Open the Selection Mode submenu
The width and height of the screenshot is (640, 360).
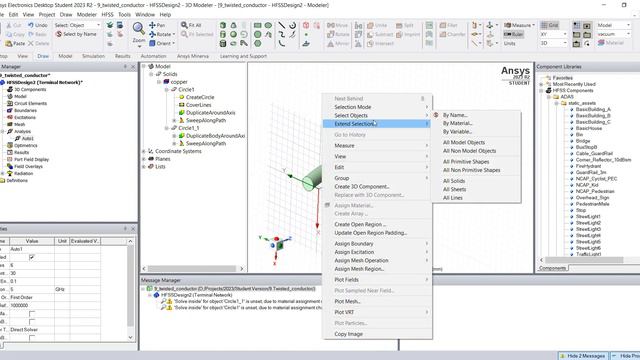click(377, 107)
